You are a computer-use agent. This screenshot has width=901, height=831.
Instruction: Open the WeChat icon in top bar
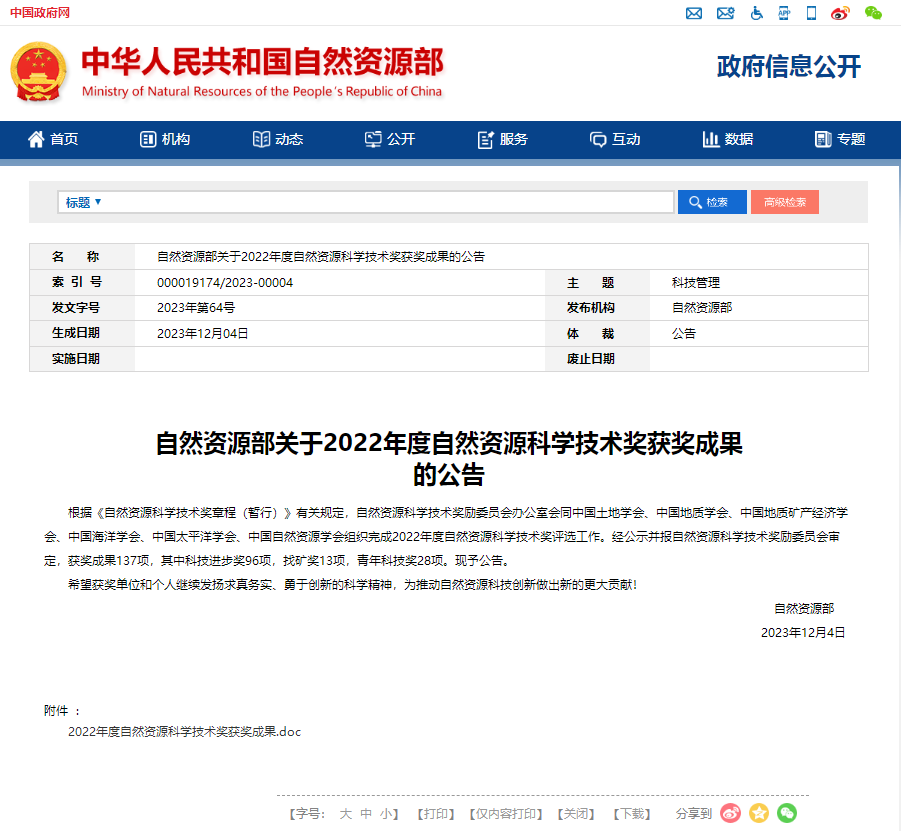click(873, 13)
